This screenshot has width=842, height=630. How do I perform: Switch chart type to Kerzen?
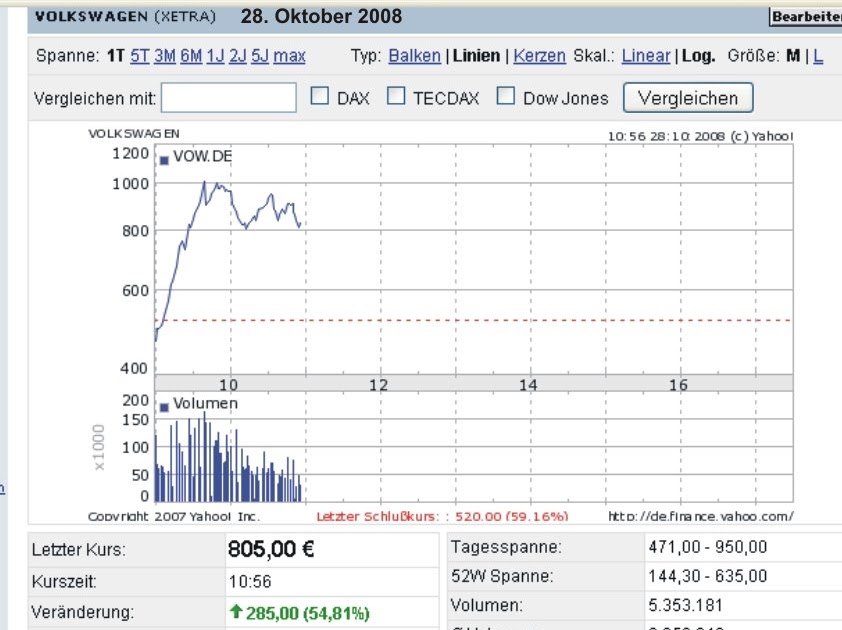(x=539, y=55)
